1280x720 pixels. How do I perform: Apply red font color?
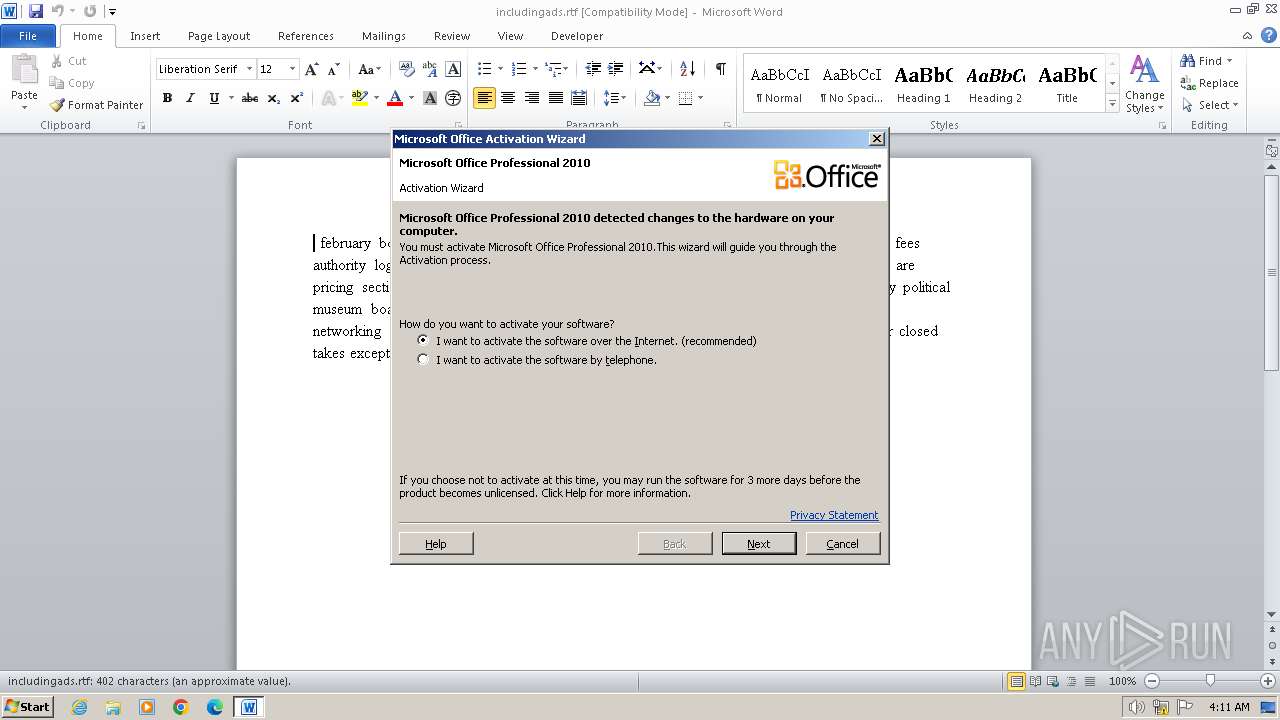[x=395, y=98]
